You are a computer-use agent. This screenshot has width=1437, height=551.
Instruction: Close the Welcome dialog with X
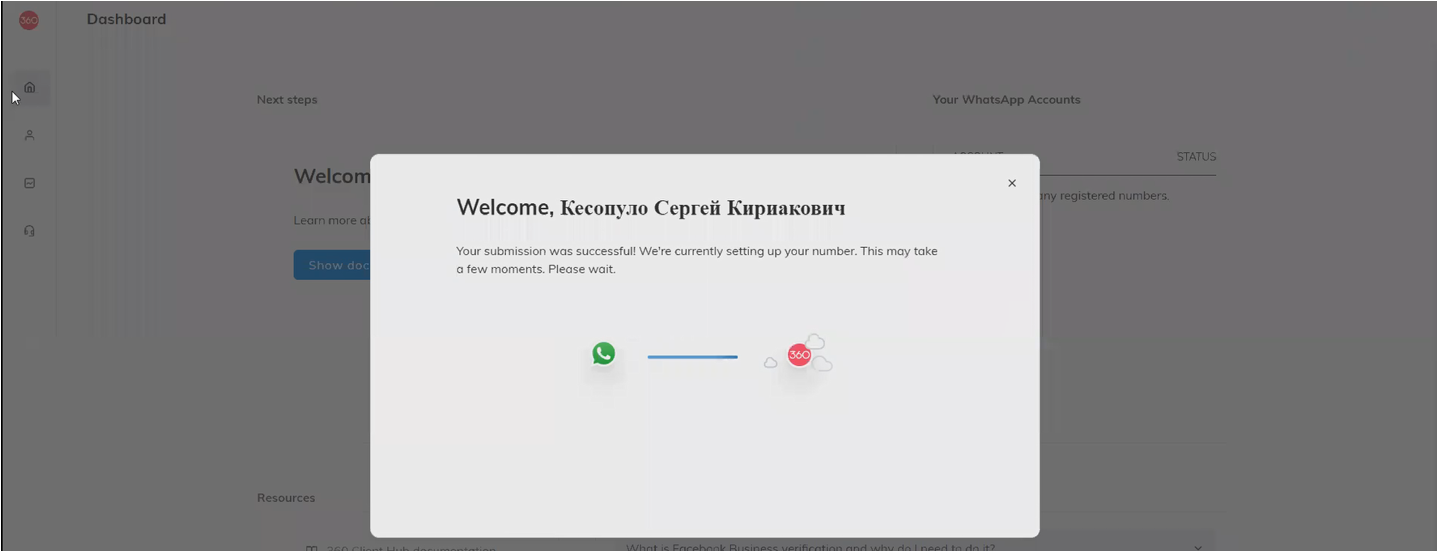(x=1012, y=183)
